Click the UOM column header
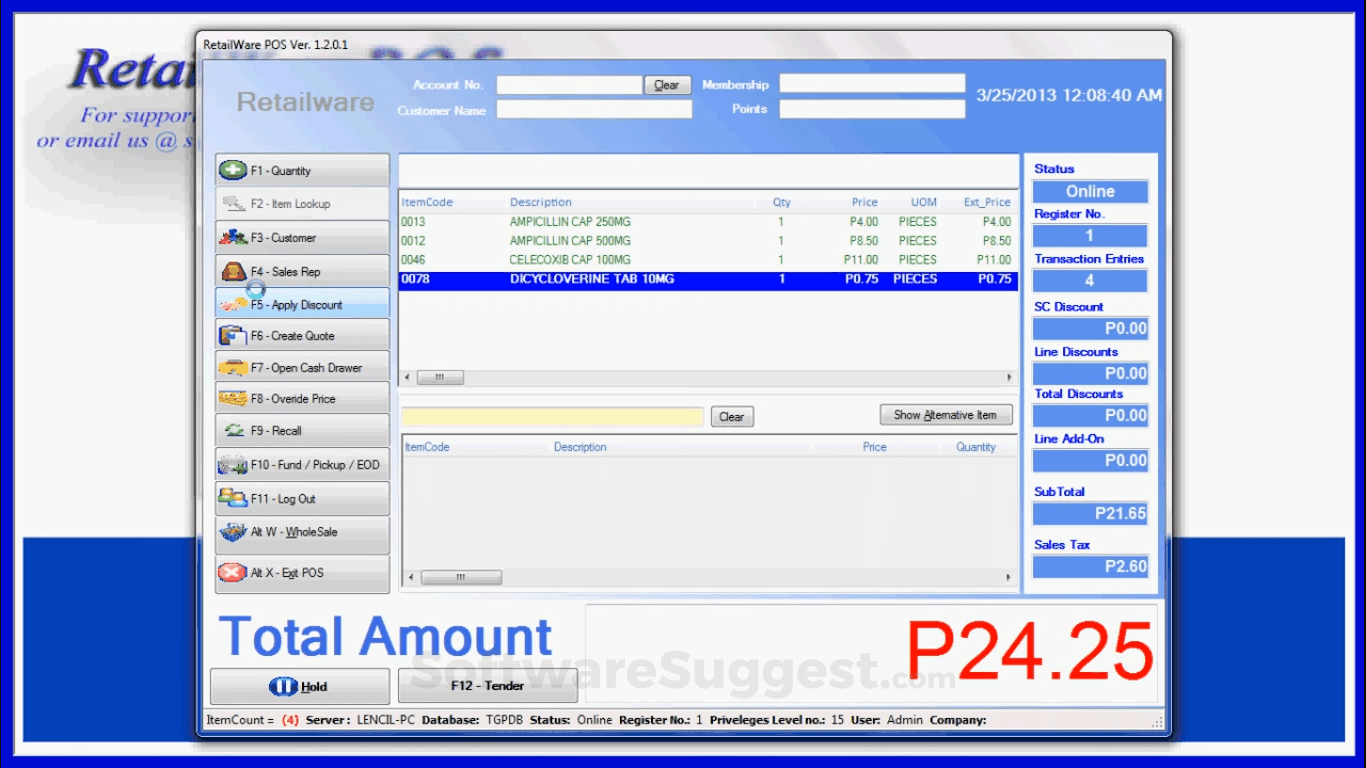This screenshot has width=1366, height=768. point(924,202)
